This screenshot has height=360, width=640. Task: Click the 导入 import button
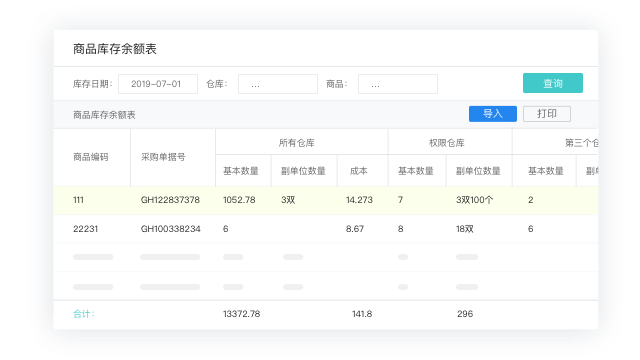click(493, 114)
